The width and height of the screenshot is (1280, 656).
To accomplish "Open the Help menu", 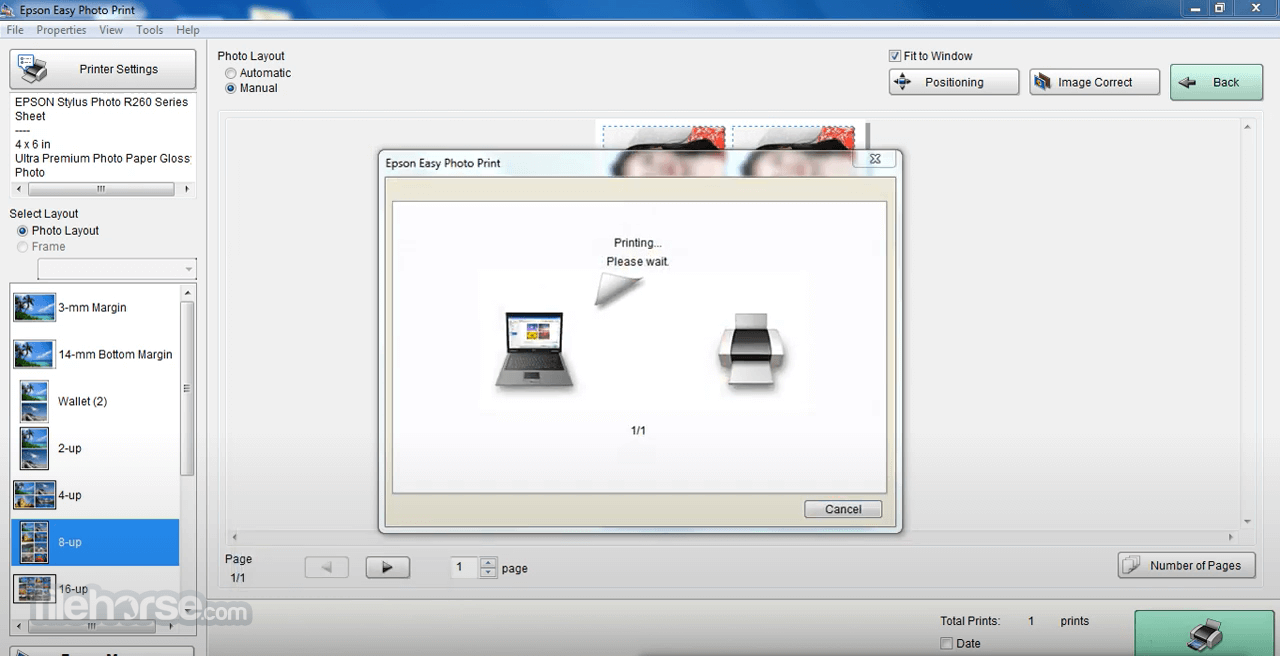I will tap(188, 30).
